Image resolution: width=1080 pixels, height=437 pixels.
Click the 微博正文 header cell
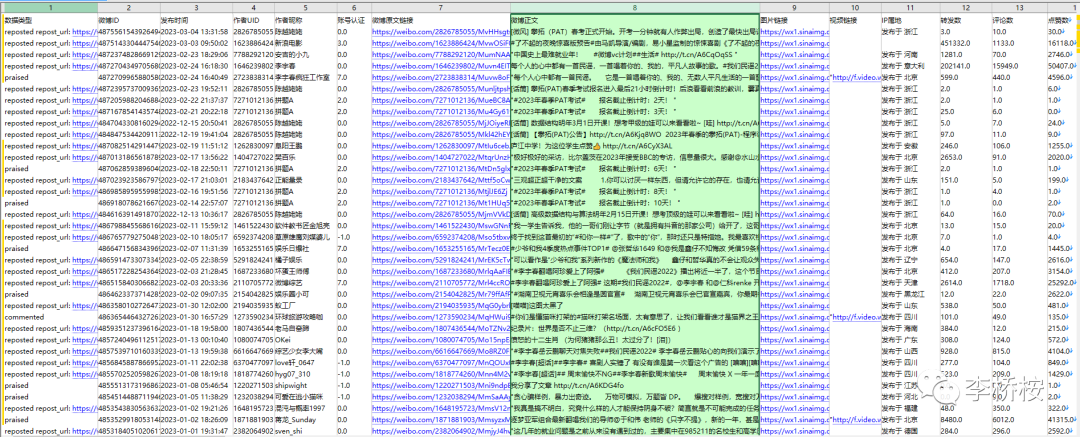click(x=635, y=21)
